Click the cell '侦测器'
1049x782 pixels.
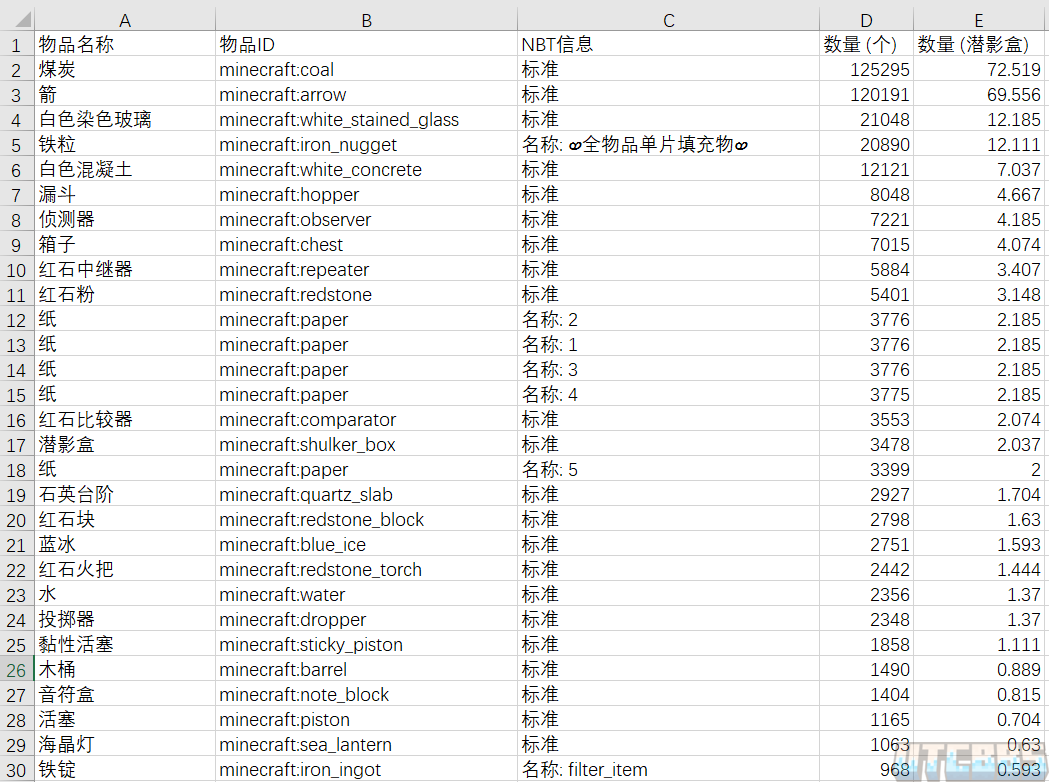tap(124, 219)
